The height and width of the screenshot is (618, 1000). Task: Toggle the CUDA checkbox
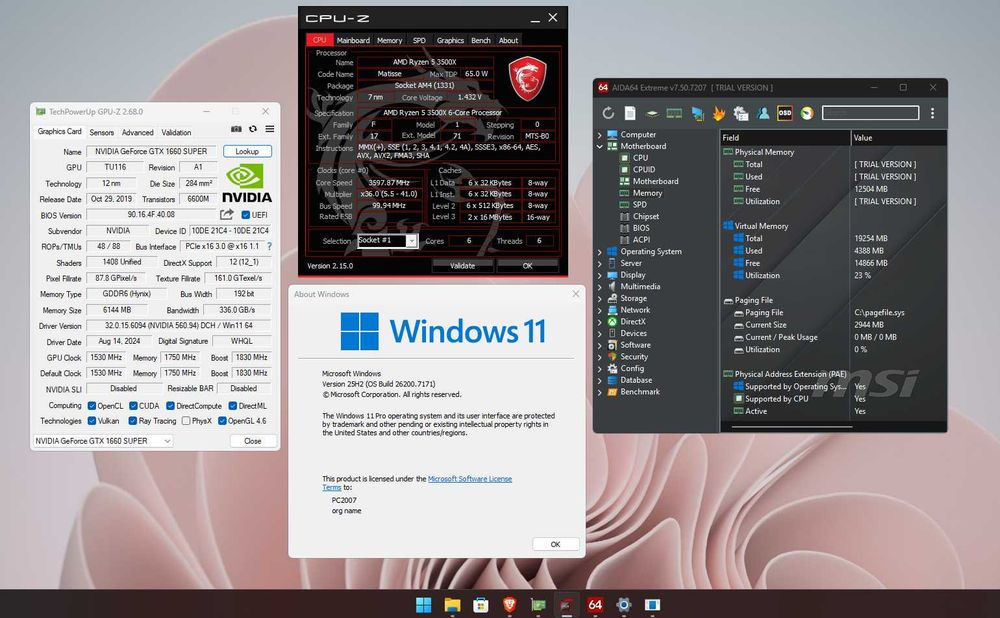(x=133, y=406)
